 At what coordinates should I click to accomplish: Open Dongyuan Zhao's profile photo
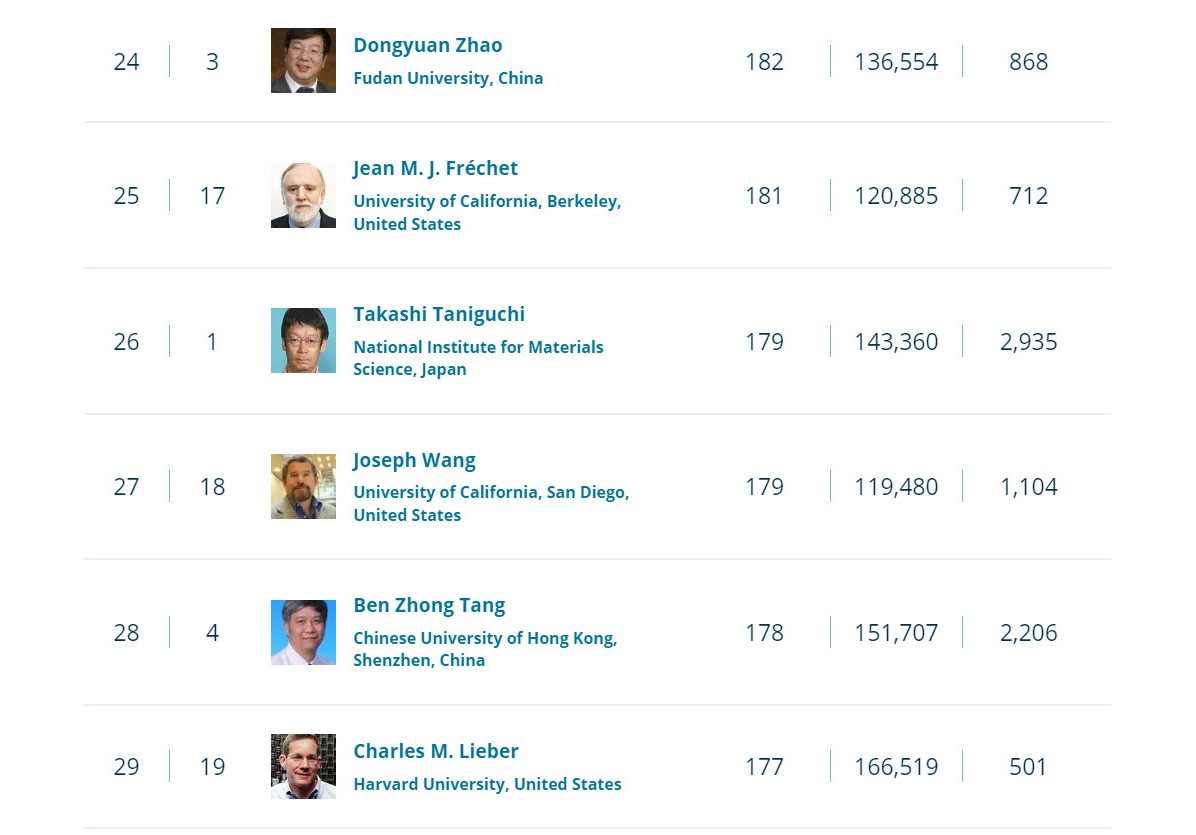[303, 60]
